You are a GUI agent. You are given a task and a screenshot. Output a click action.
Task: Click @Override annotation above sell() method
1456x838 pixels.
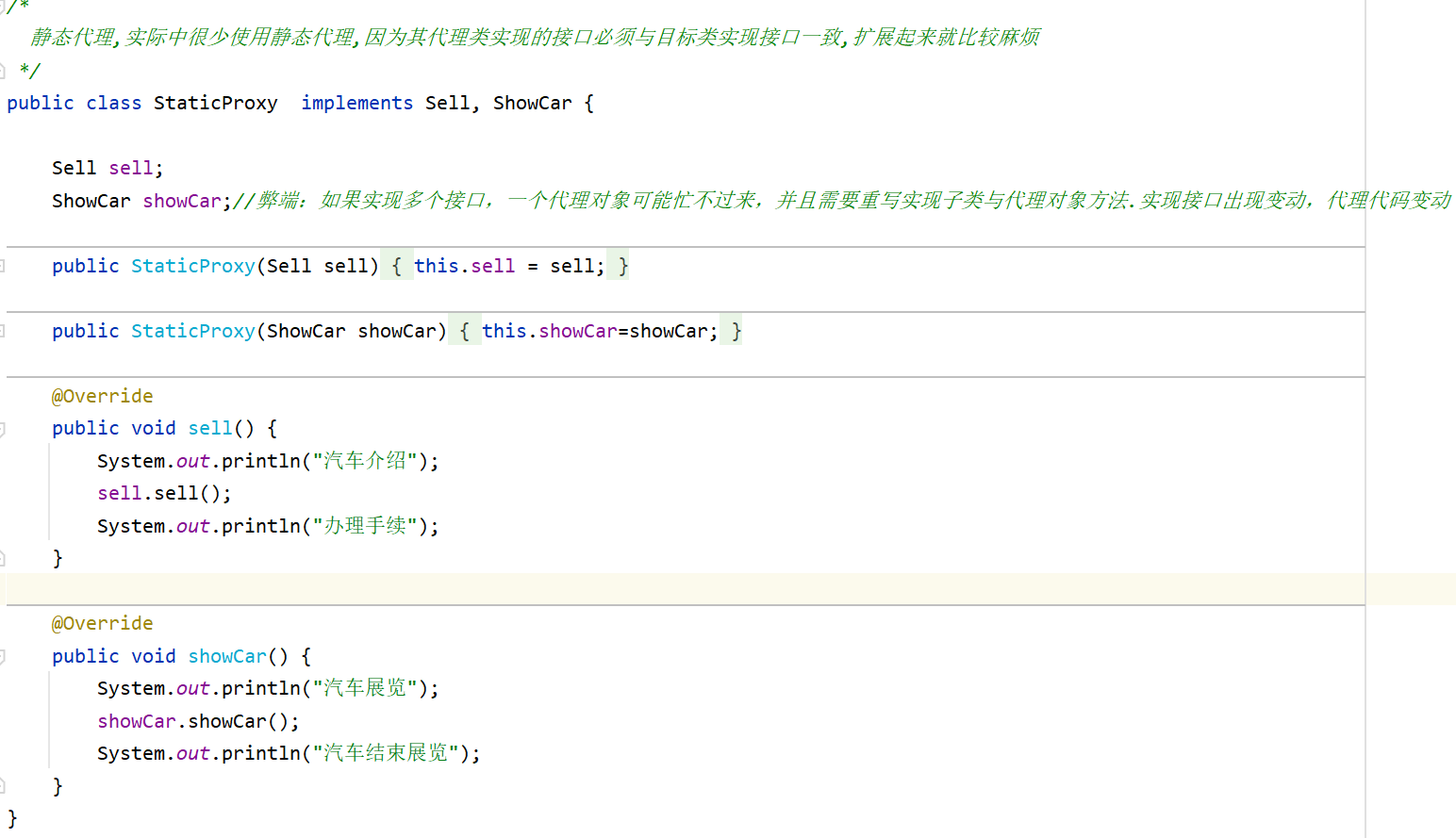pyautogui.click(x=102, y=397)
